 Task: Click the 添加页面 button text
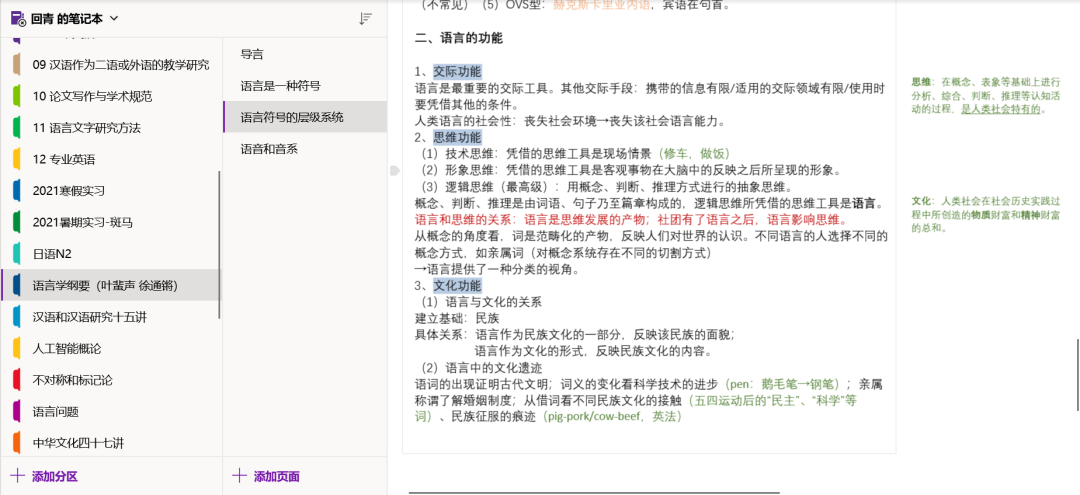click(277, 476)
